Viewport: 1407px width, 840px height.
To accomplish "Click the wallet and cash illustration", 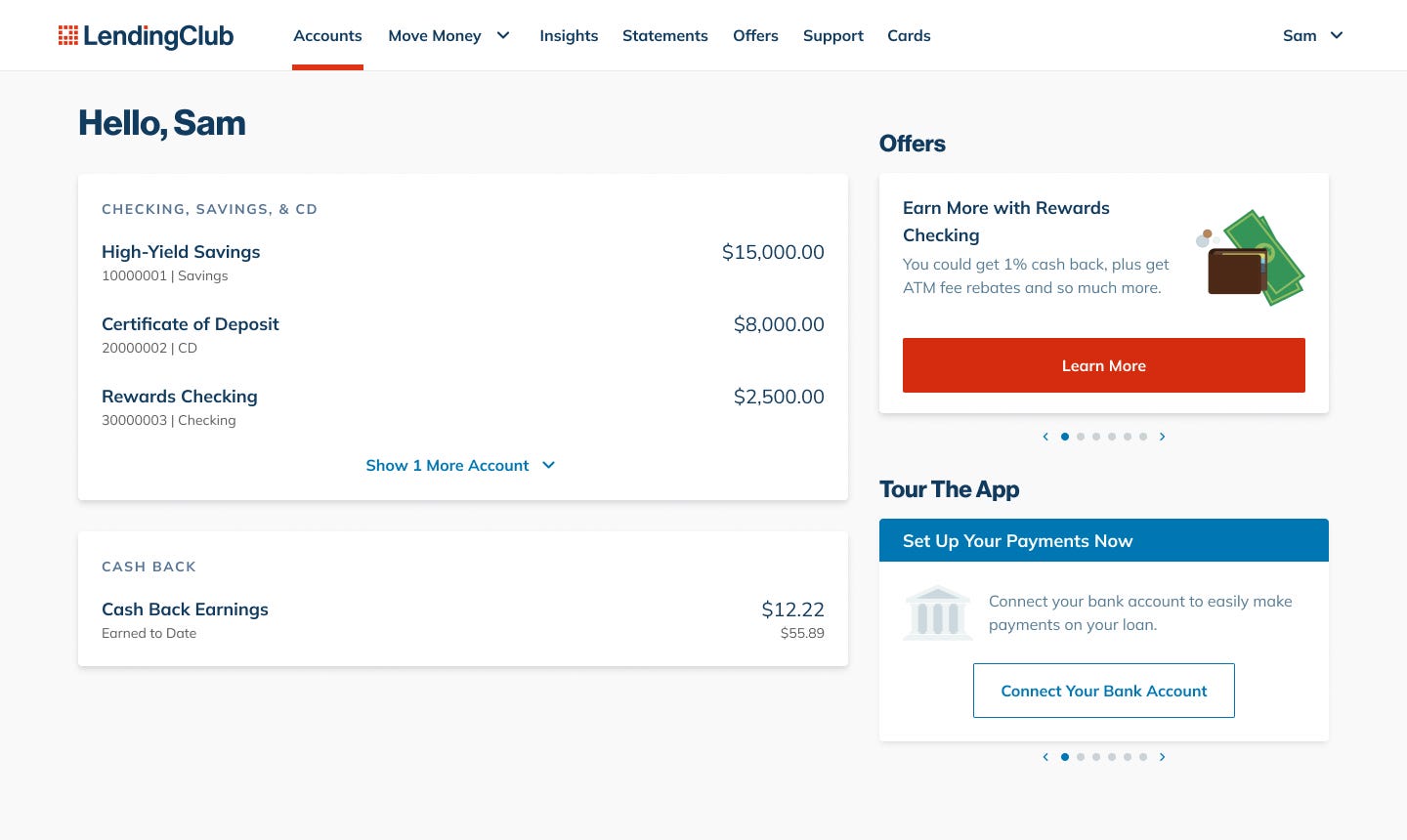I will pyautogui.click(x=1251, y=259).
